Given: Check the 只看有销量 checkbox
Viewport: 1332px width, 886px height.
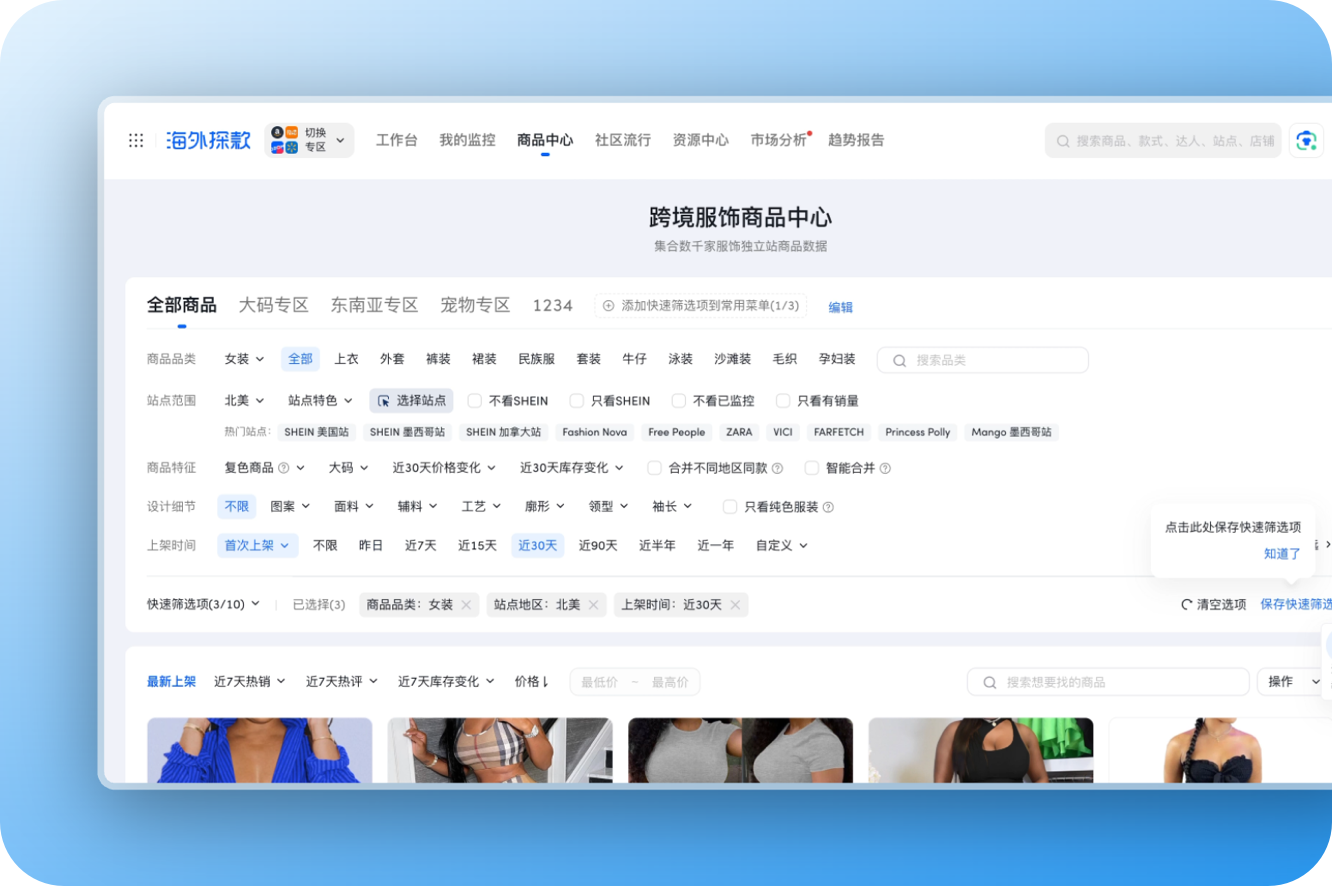Looking at the screenshot, I should tap(783, 401).
